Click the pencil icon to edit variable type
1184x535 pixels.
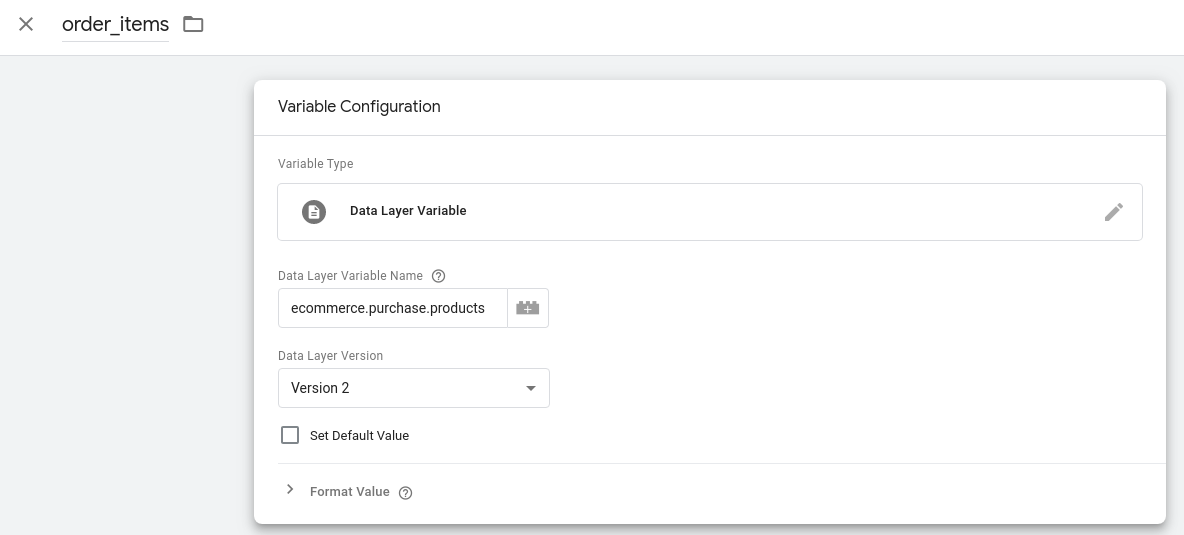(x=1114, y=212)
